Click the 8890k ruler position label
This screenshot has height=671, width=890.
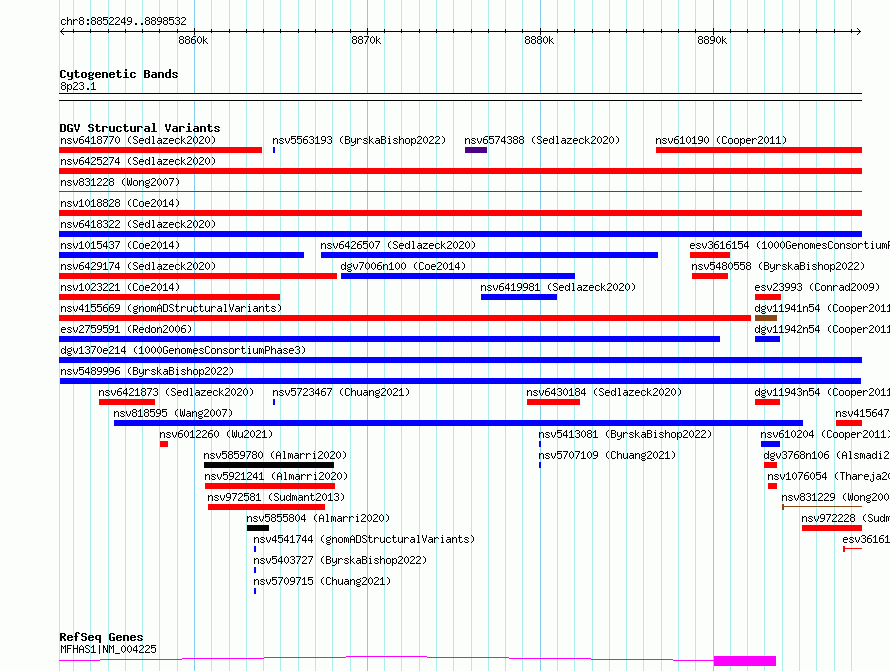[712, 40]
